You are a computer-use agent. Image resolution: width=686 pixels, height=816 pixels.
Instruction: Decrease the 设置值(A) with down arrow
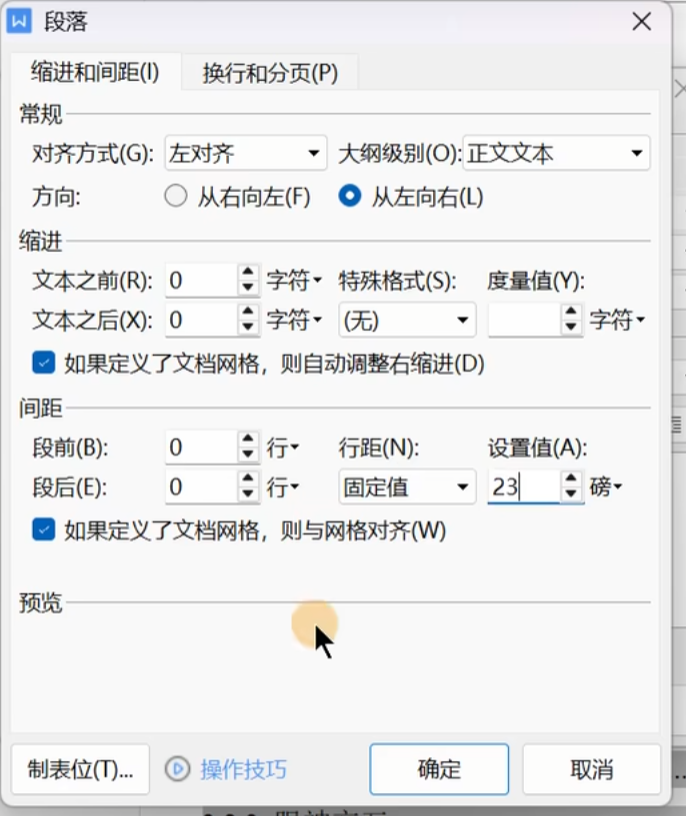(x=571, y=494)
